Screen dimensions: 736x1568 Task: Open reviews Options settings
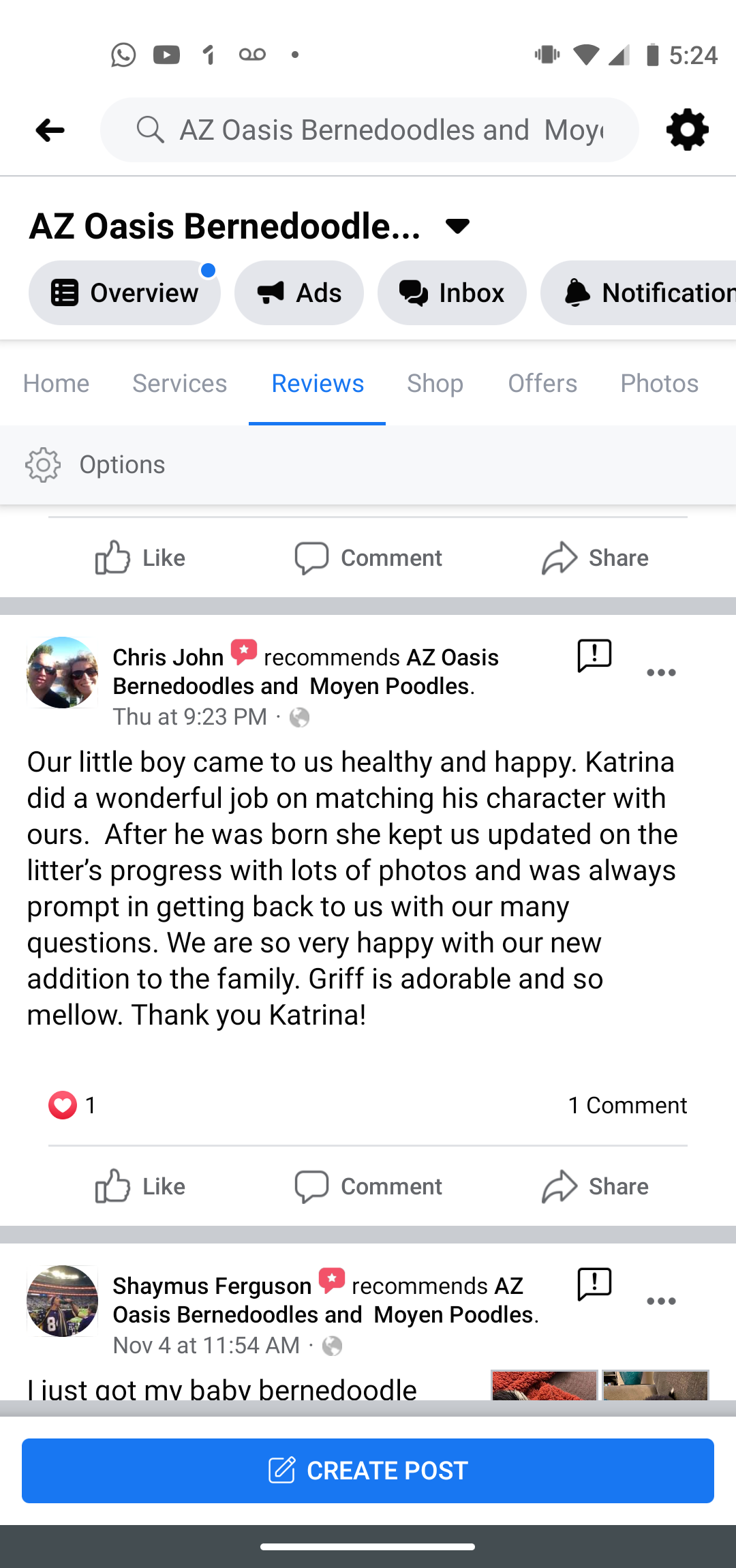pos(95,465)
